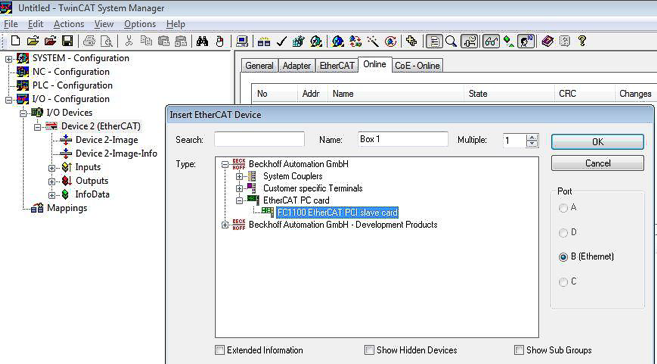Click the mouse pointer toolbar icon

[220, 41]
